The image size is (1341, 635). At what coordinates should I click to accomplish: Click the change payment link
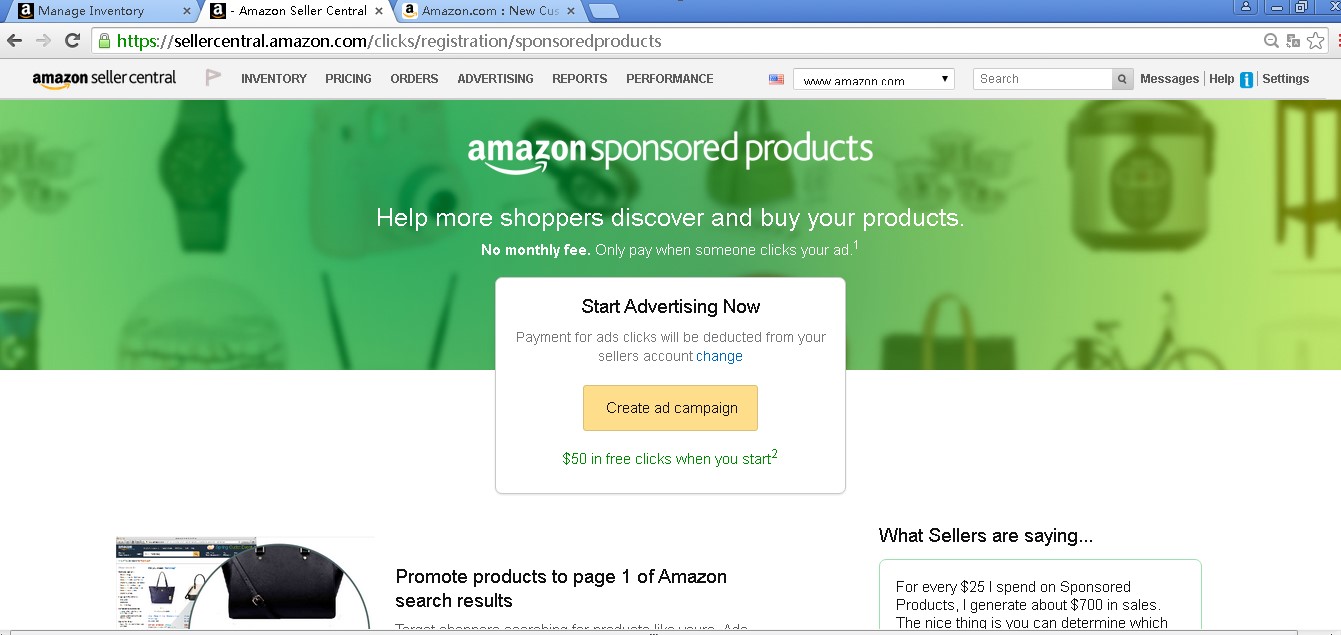[x=719, y=356]
